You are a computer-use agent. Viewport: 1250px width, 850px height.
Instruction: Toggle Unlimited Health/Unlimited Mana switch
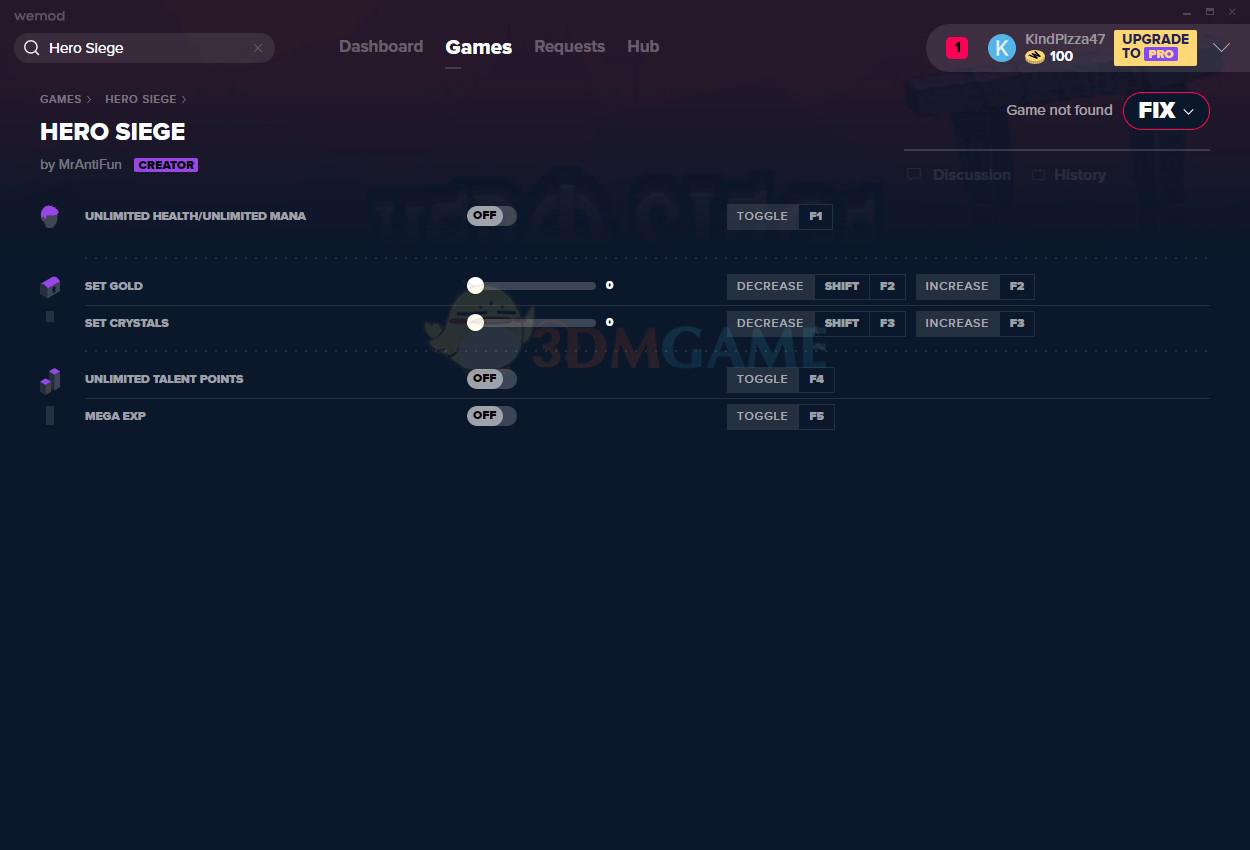tap(492, 216)
